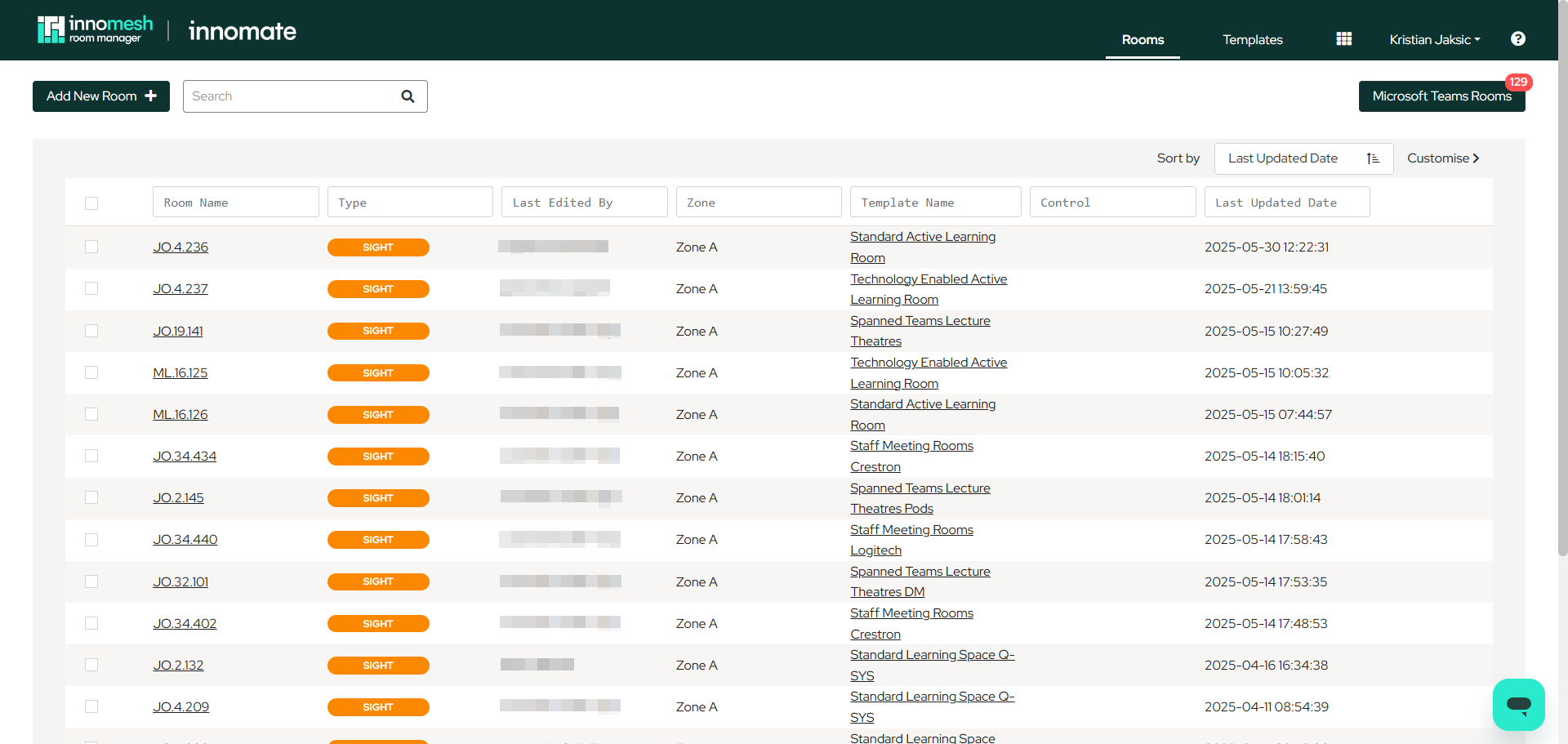This screenshot has width=1568, height=744.
Task: Tick the checkbox for JO.4.237
Action: tap(91, 288)
